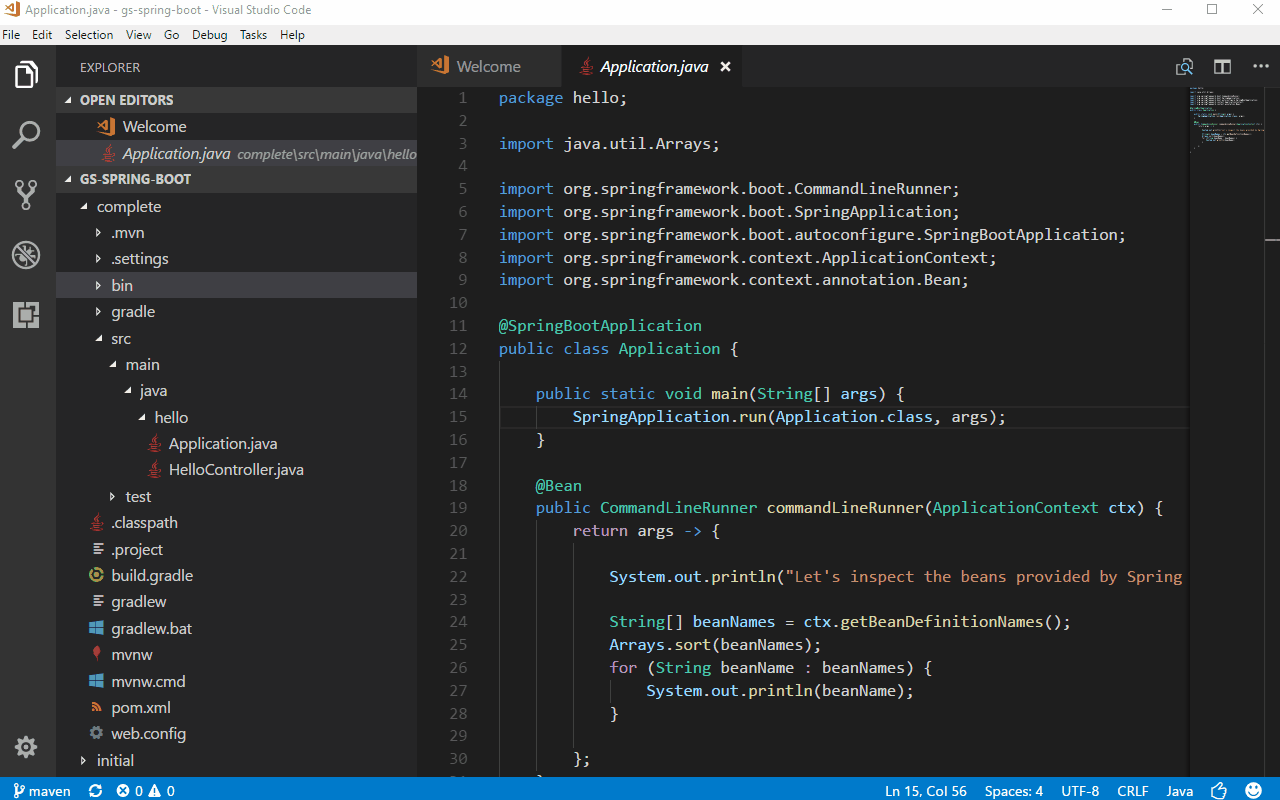Open the Search view in the activity bar

pyautogui.click(x=26, y=134)
